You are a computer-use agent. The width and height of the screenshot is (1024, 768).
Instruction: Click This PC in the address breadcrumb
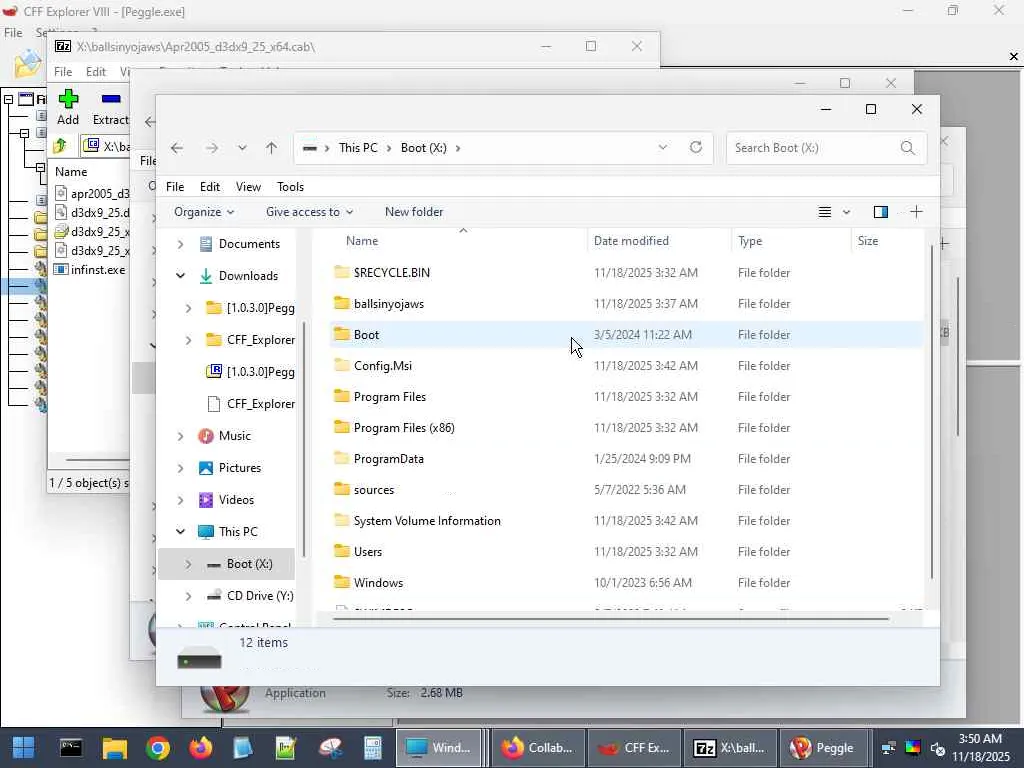point(358,148)
